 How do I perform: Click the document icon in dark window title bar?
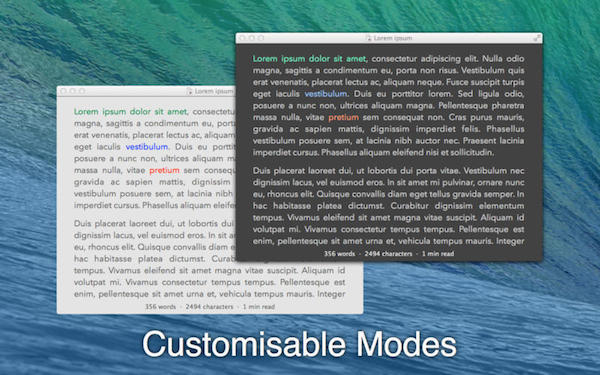368,38
